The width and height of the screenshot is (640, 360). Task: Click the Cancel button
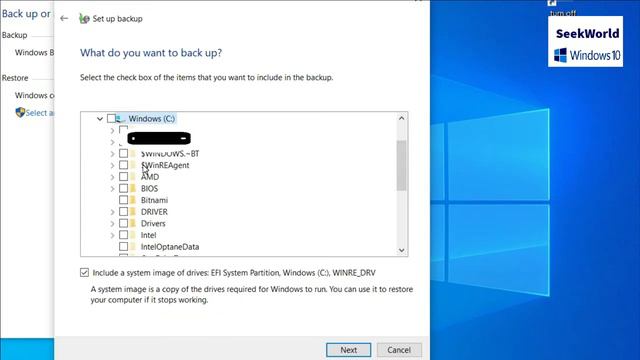pyautogui.click(x=399, y=350)
